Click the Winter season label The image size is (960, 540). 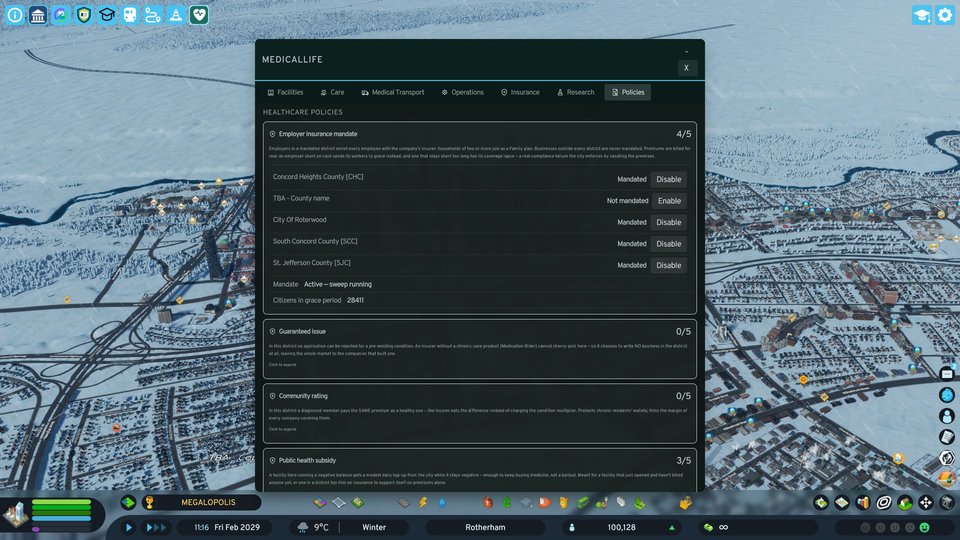374,527
